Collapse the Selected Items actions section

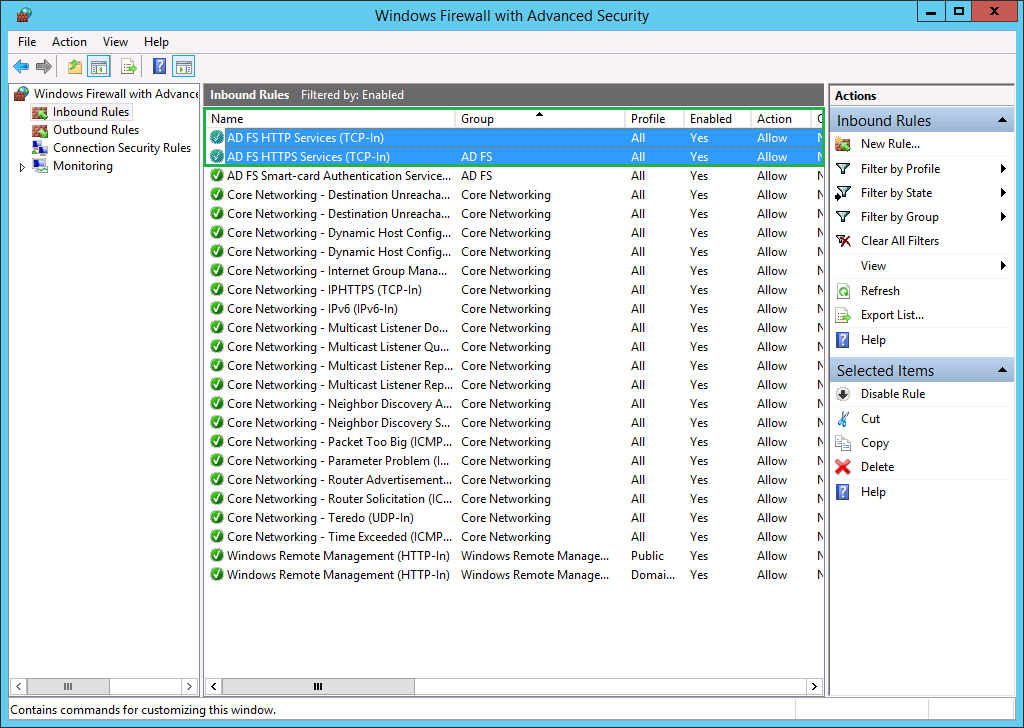(1002, 370)
